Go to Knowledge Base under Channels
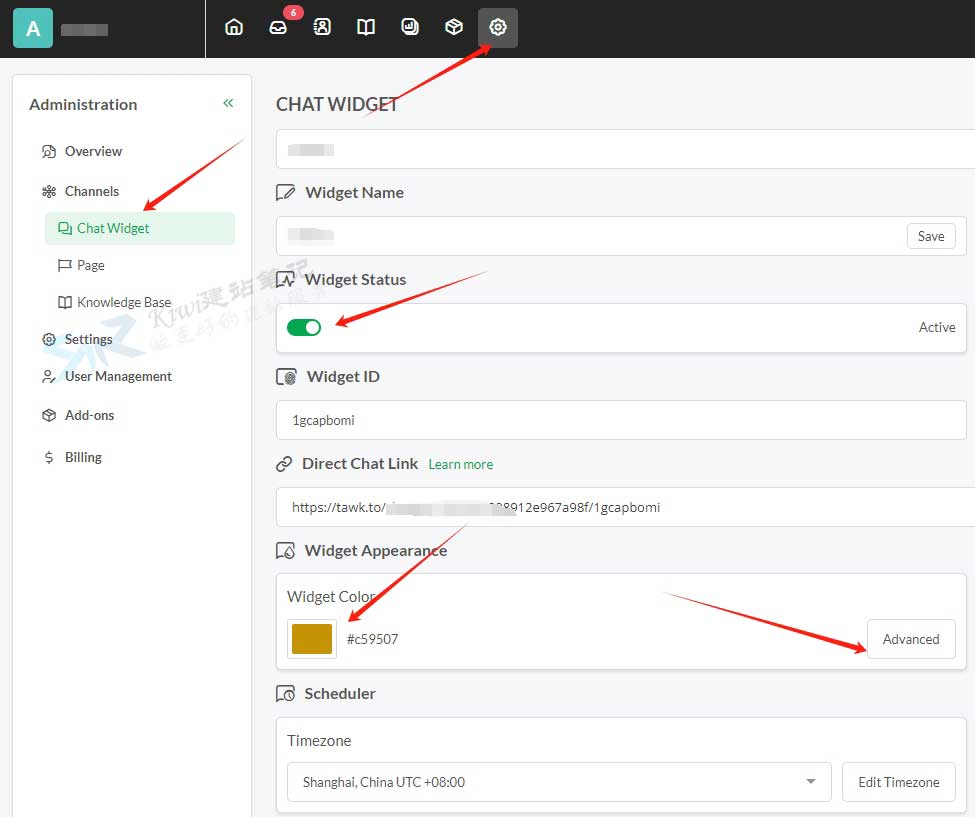Viewport: 975px width, 817px height. [124, 302]
